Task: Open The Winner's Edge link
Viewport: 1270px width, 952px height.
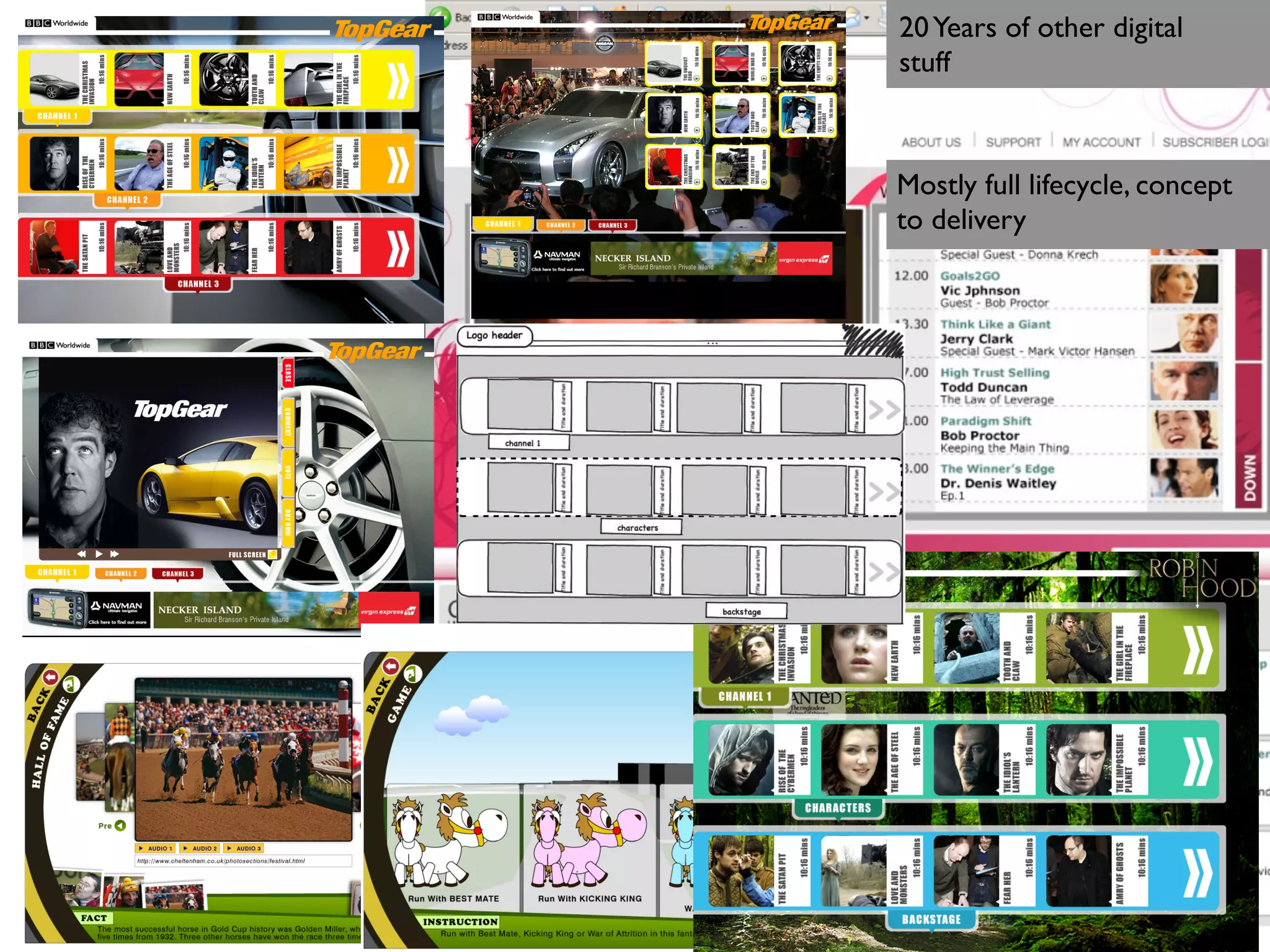Action: 997,469
